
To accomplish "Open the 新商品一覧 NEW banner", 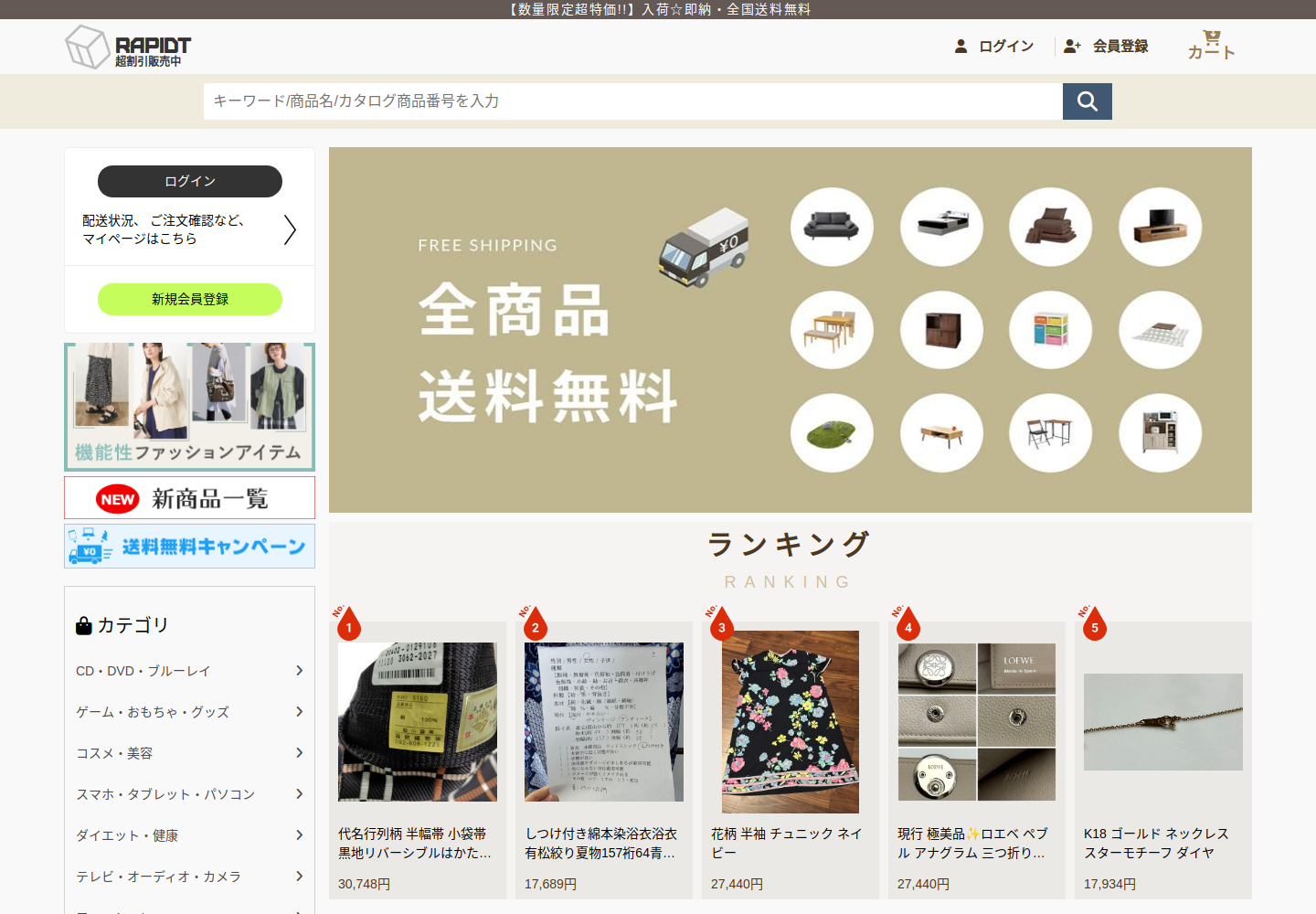I will (189, 498).
